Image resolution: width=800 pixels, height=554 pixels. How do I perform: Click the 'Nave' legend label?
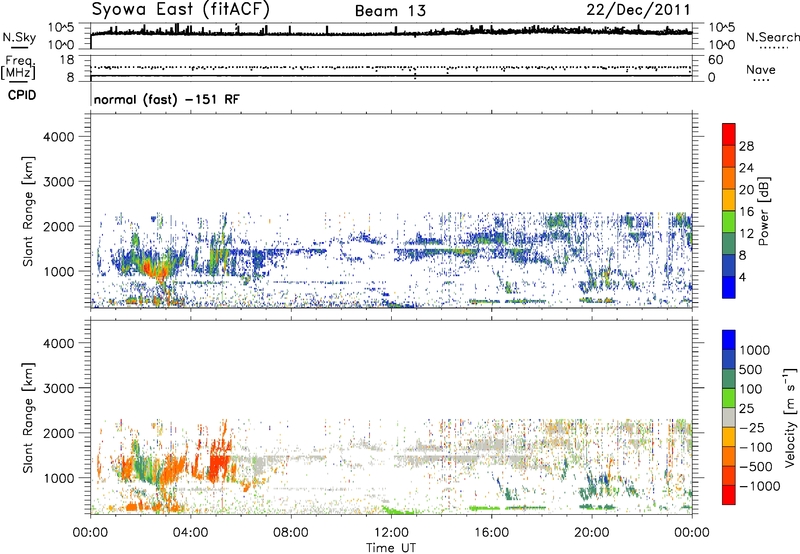(x=761, y=69)
